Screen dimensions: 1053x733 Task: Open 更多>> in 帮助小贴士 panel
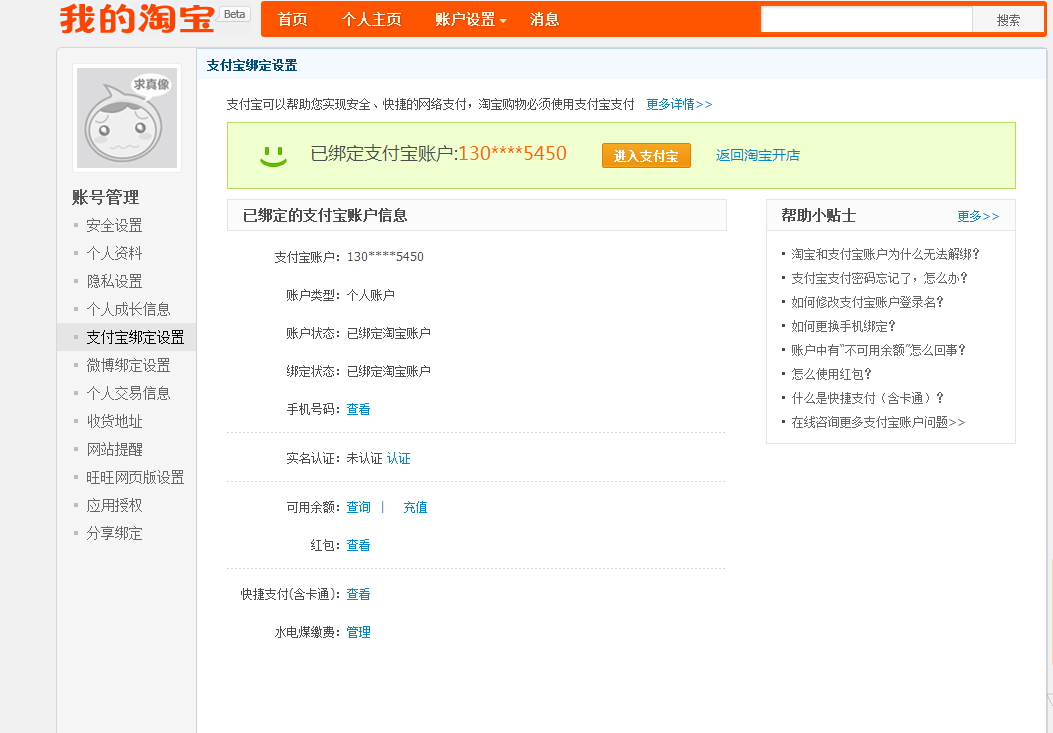coord(978,216)
